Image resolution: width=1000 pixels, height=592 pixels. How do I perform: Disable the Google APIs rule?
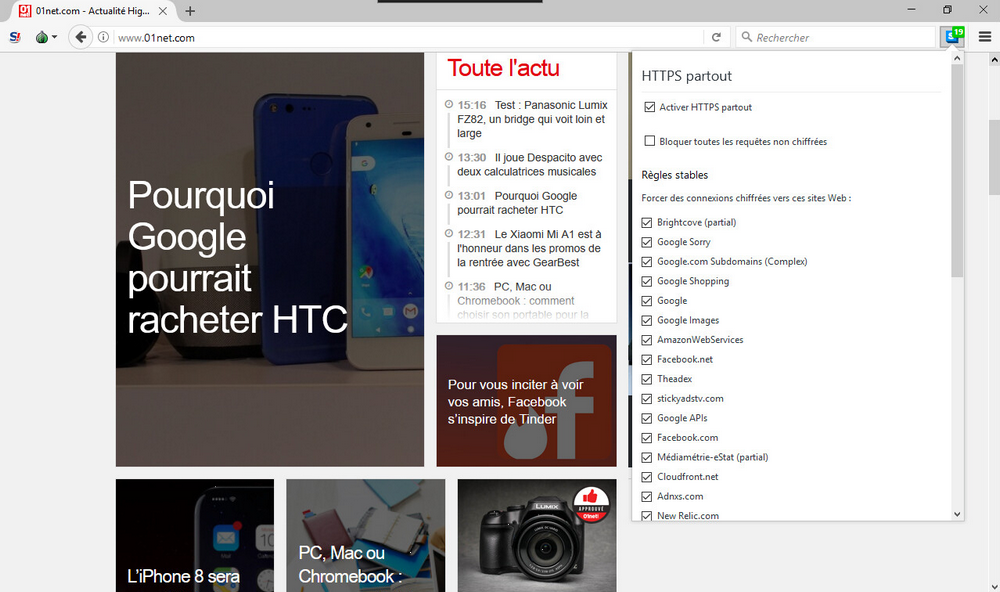pos(647,418)
